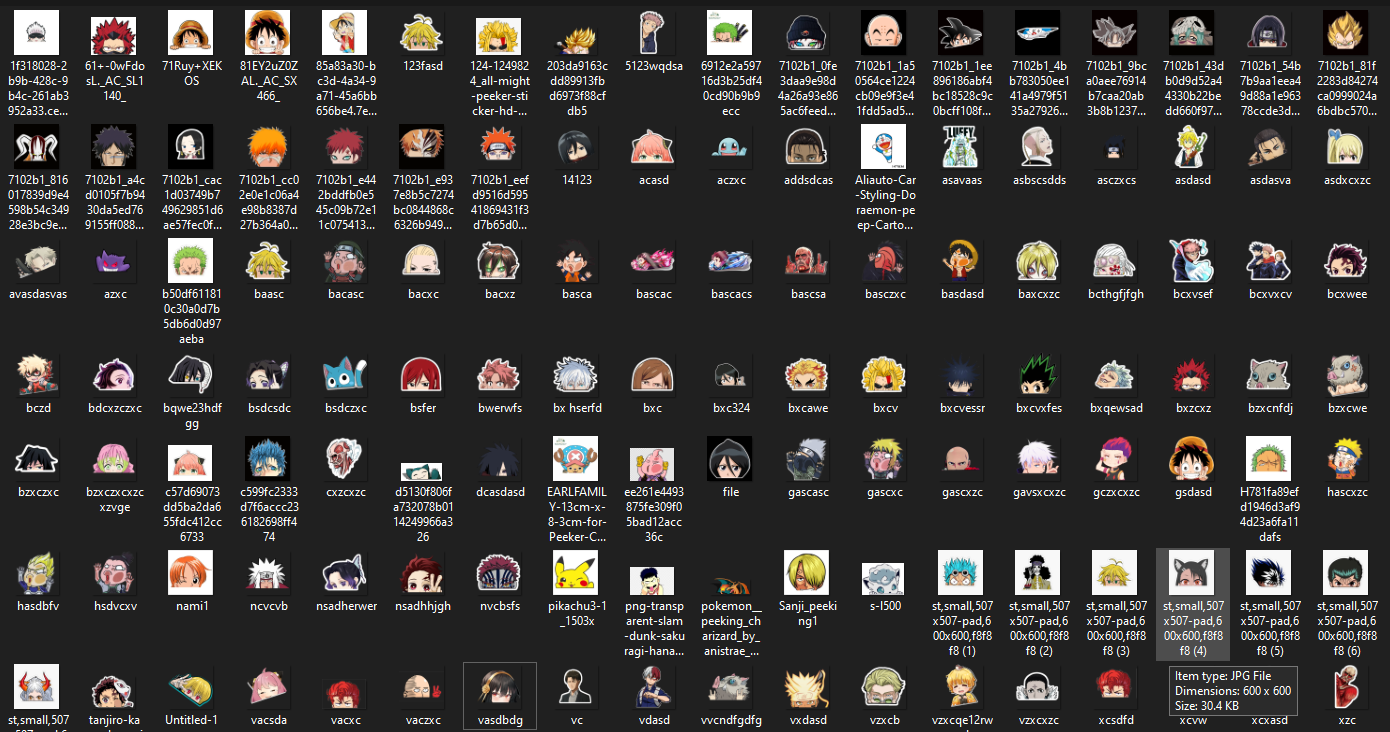Select the 71Ruy+XEKOS image thumbnail
Image resolution: width=1390 pixels, height=732 pixels.
[x=191, y=33]
